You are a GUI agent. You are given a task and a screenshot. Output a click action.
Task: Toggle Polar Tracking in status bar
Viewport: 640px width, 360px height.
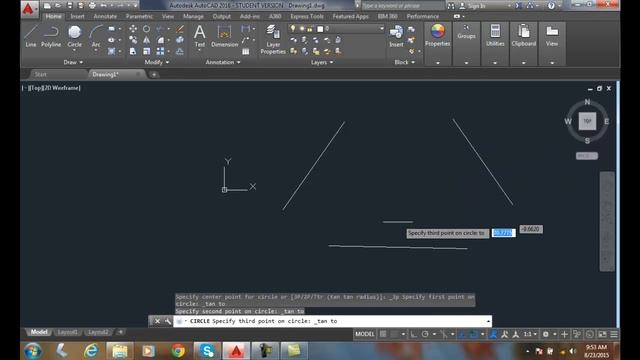point(425,334)
